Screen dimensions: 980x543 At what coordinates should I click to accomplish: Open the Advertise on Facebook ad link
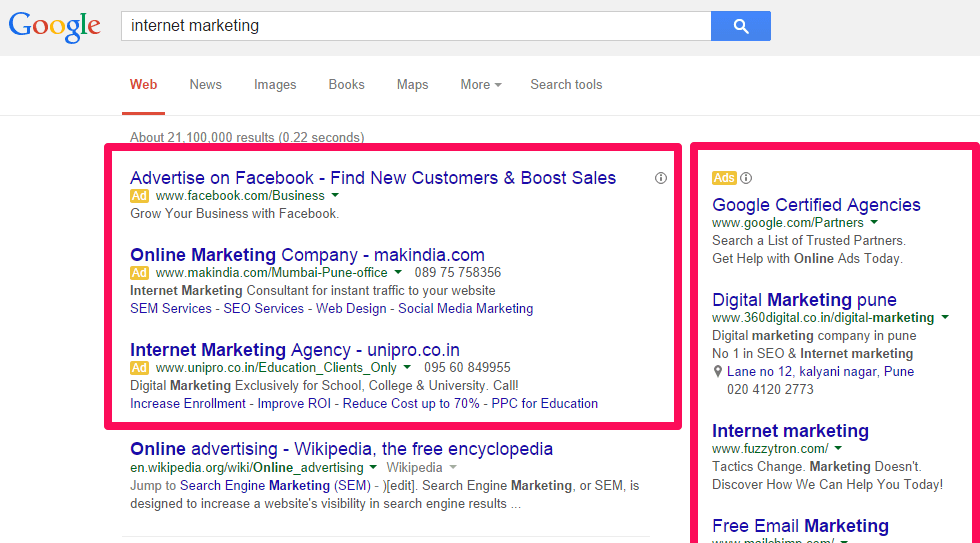(373, 177)
